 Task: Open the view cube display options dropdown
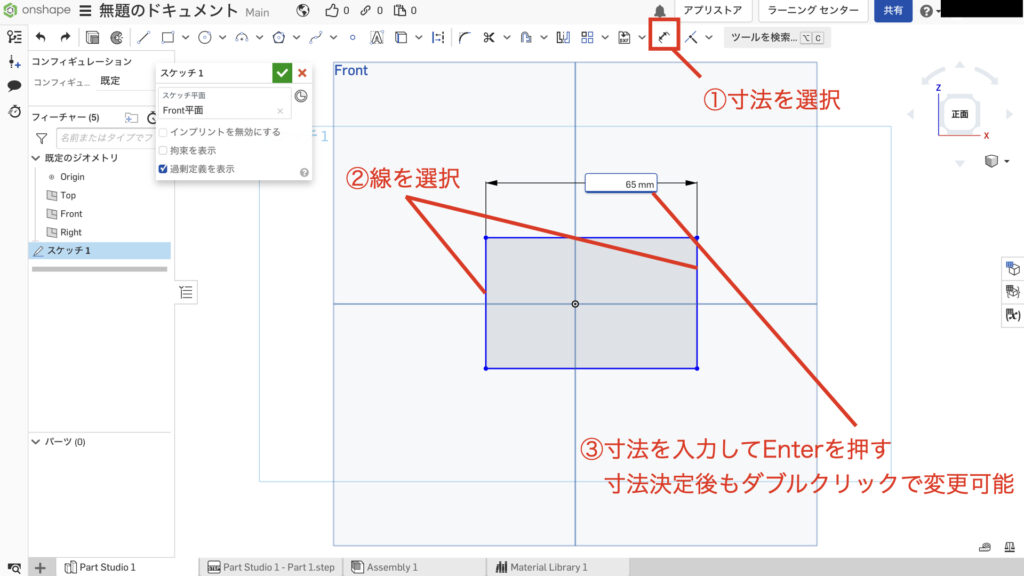click(x=1006, y=161)
